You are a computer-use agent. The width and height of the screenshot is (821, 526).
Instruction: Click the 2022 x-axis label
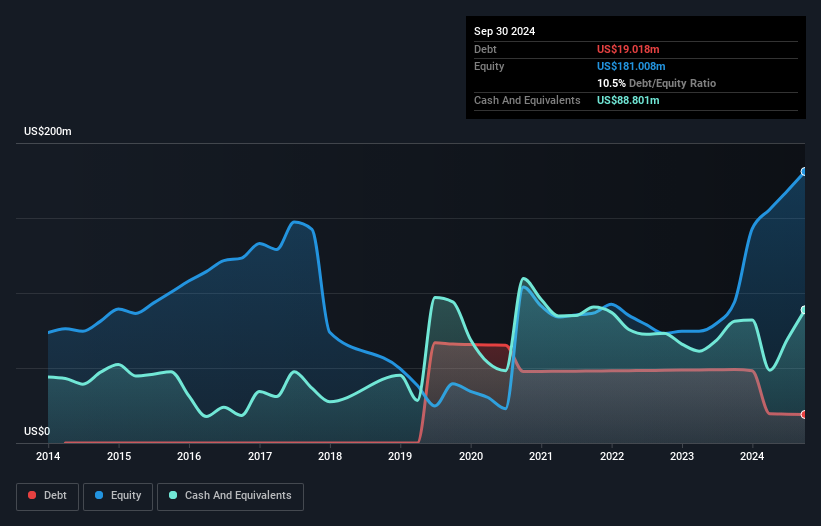612,456
